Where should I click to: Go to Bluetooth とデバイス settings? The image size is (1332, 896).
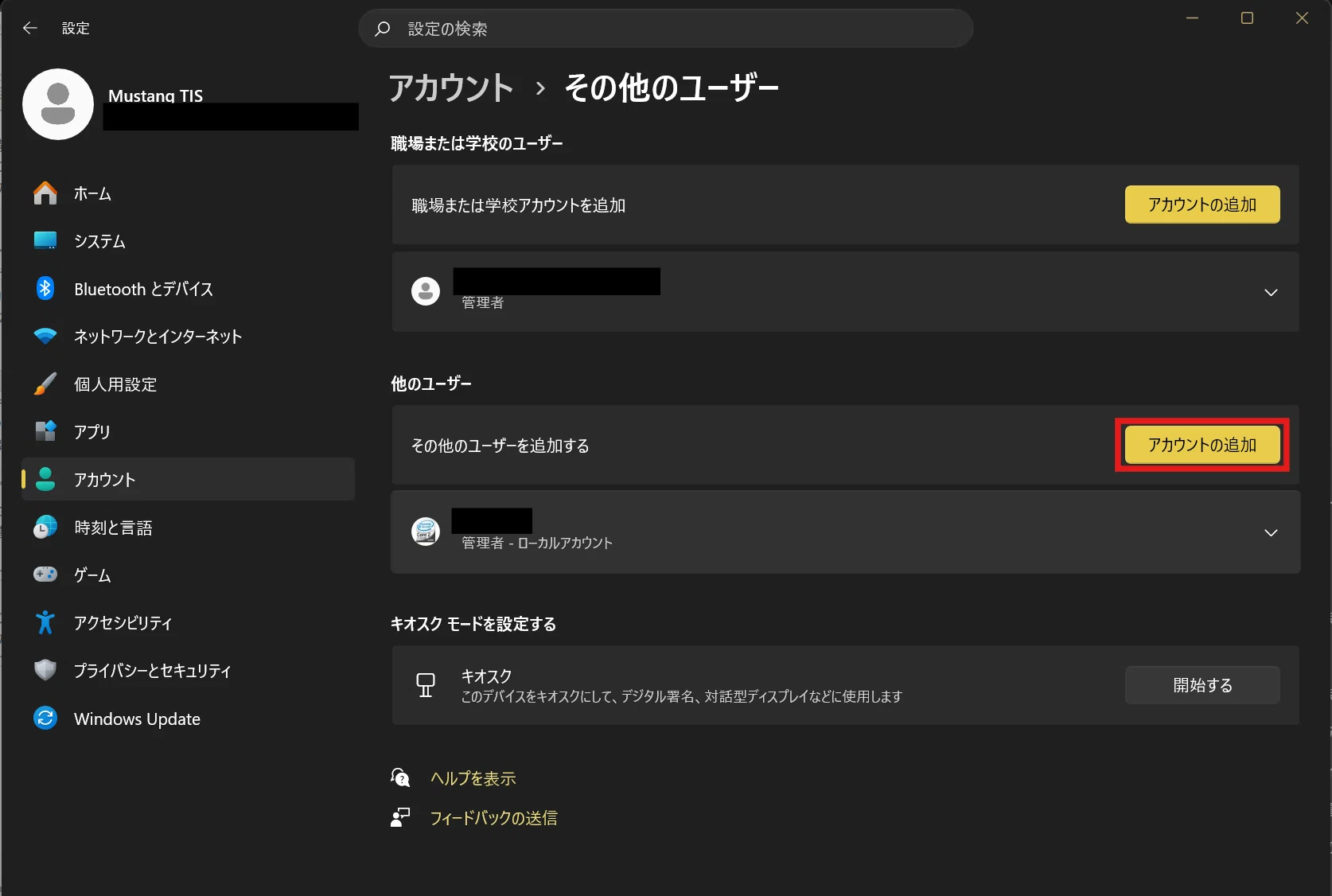pos(188,289)
